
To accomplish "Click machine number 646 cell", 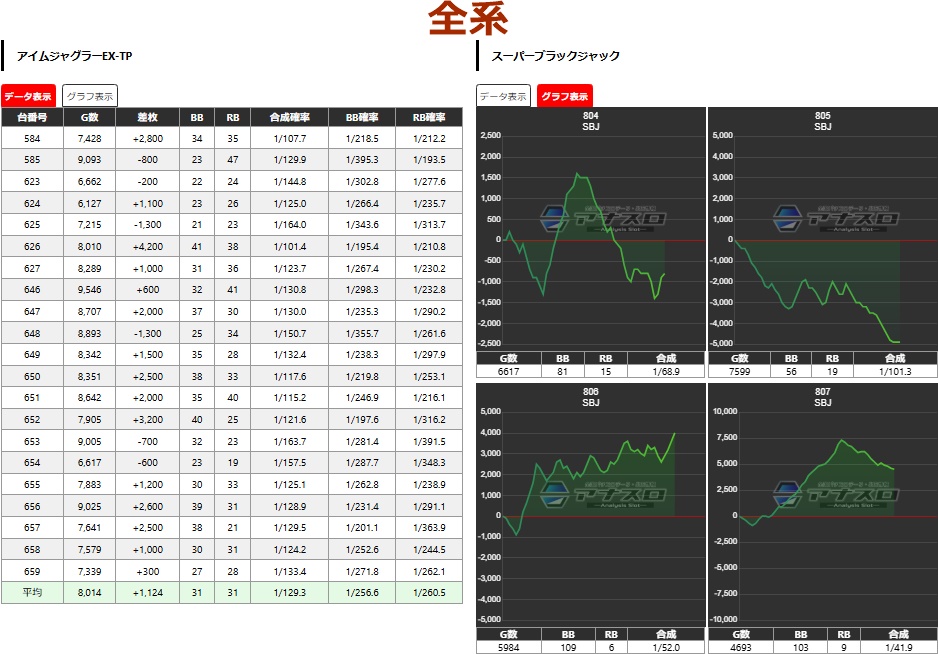I will point(32,290).
